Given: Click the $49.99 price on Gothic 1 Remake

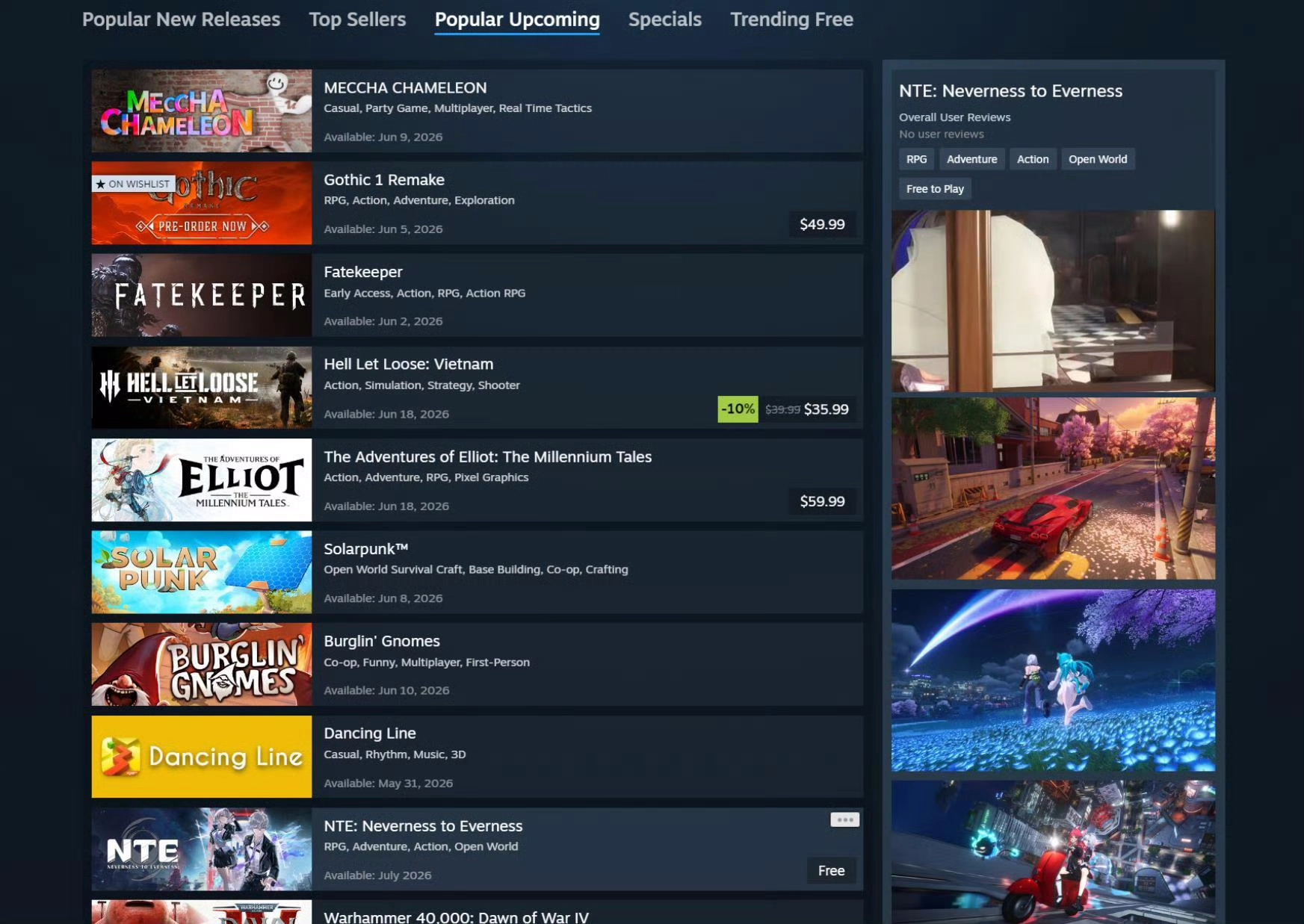Looking at the screenshot, I should click(x=822, y=224).
